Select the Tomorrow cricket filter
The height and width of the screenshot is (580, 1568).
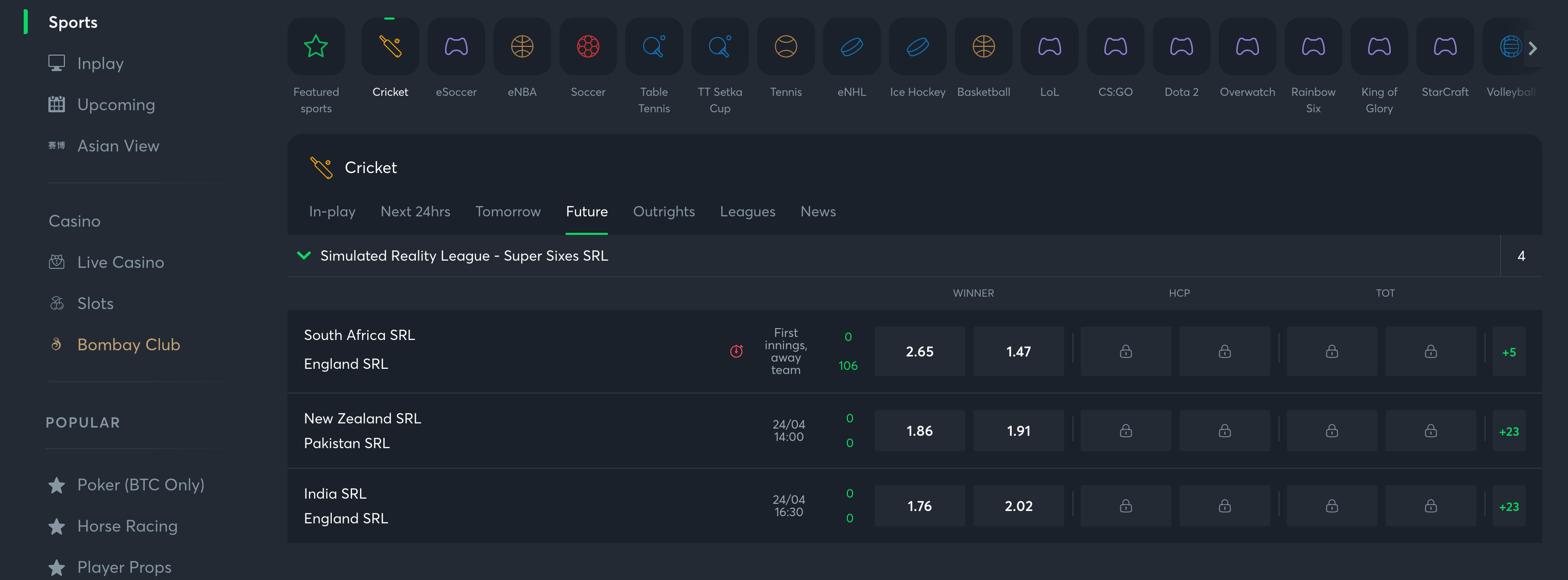pyautogui.click(x=508, y=211)
